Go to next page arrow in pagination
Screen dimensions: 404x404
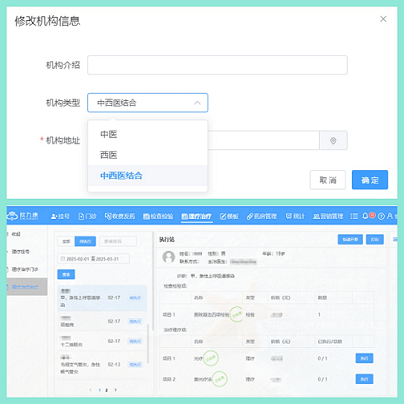click(x=115, y=390)
